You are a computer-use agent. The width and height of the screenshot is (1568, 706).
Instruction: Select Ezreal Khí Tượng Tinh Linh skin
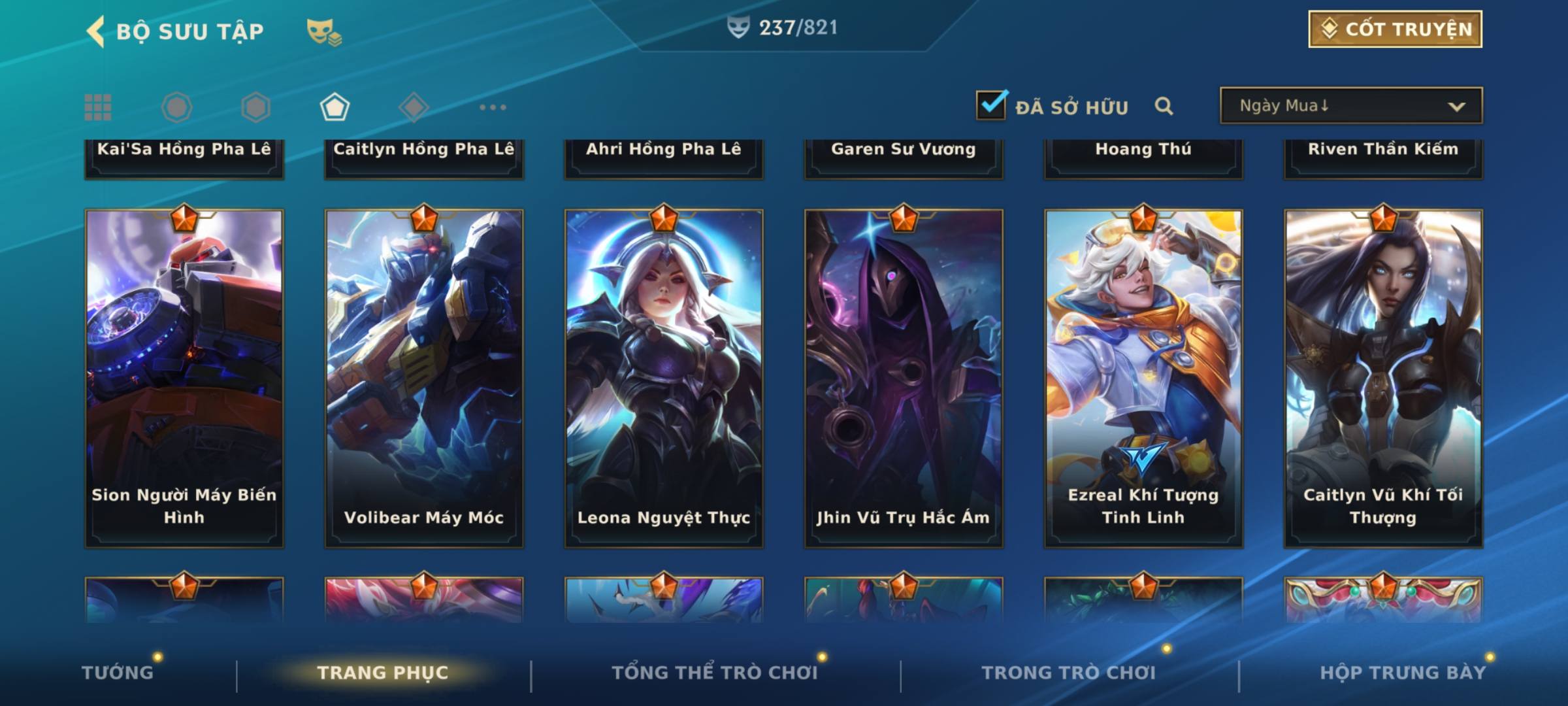(1143, 378)
